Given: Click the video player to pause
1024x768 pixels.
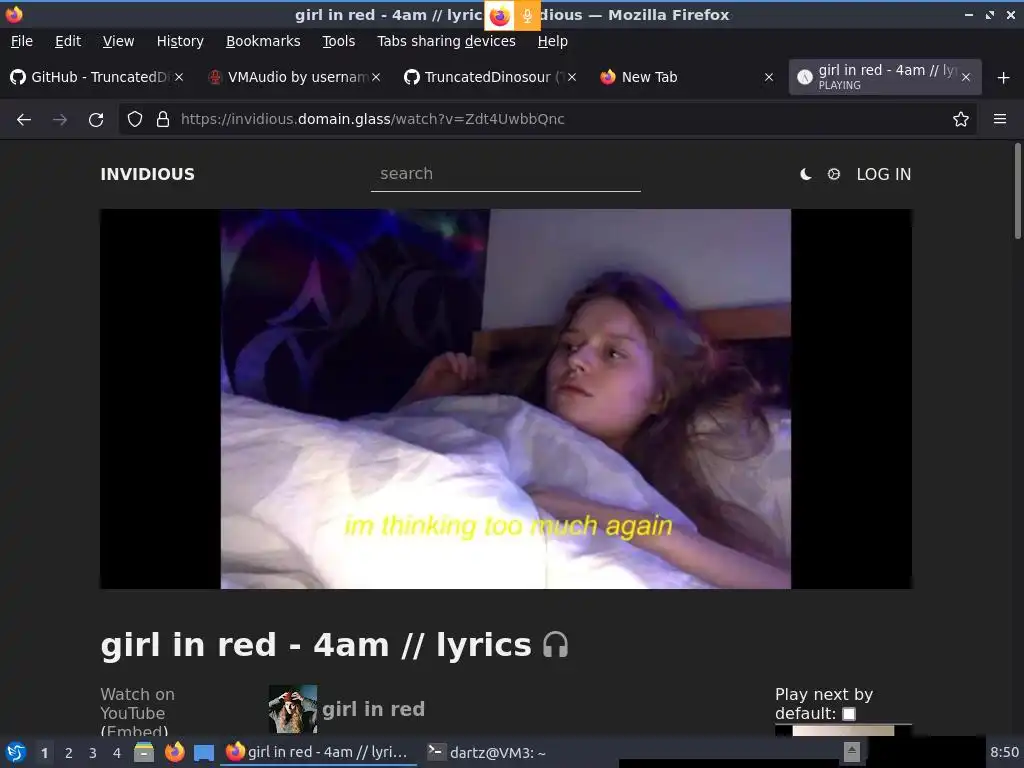Looking at the screenshot, I should [505, 399].
